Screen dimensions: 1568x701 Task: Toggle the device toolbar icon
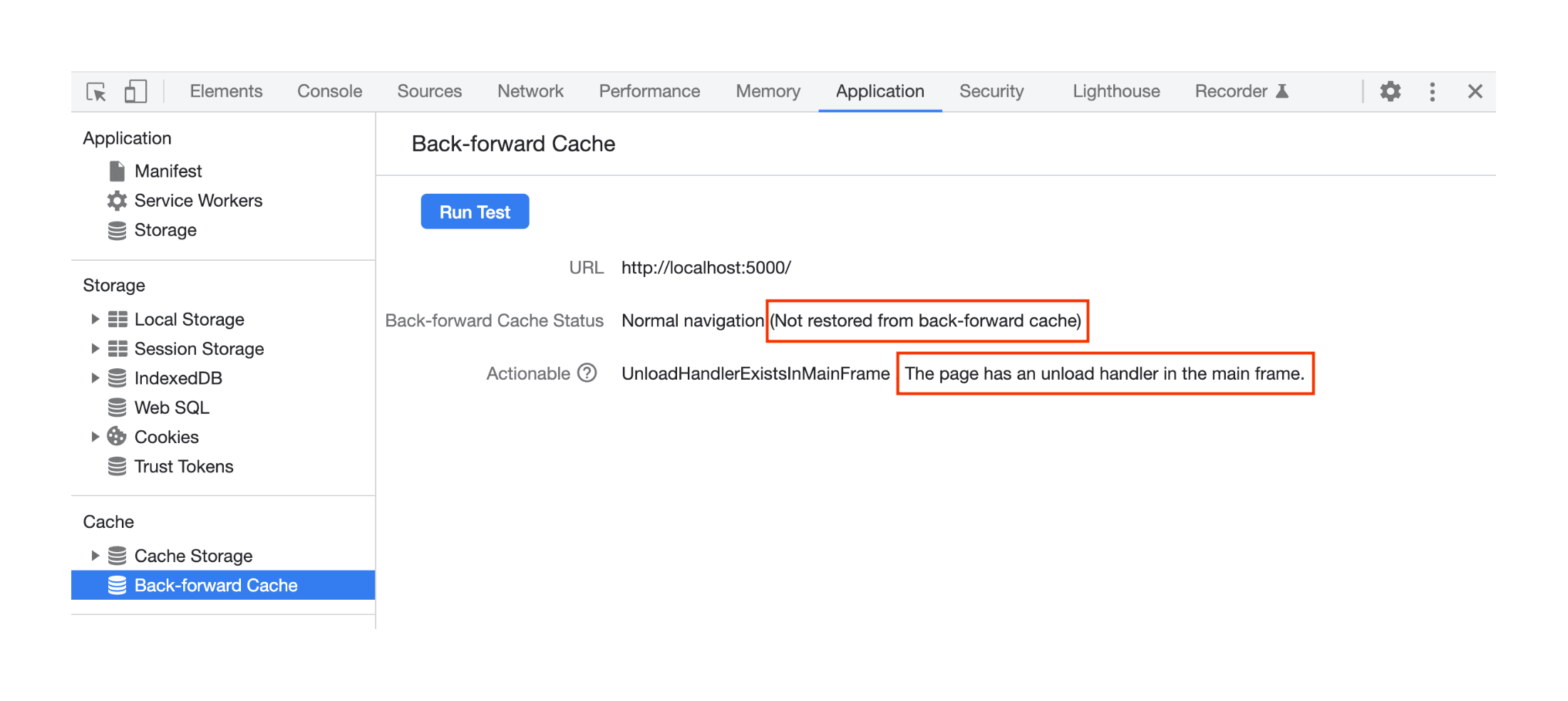pyautogui.click(x=135, y=92)
